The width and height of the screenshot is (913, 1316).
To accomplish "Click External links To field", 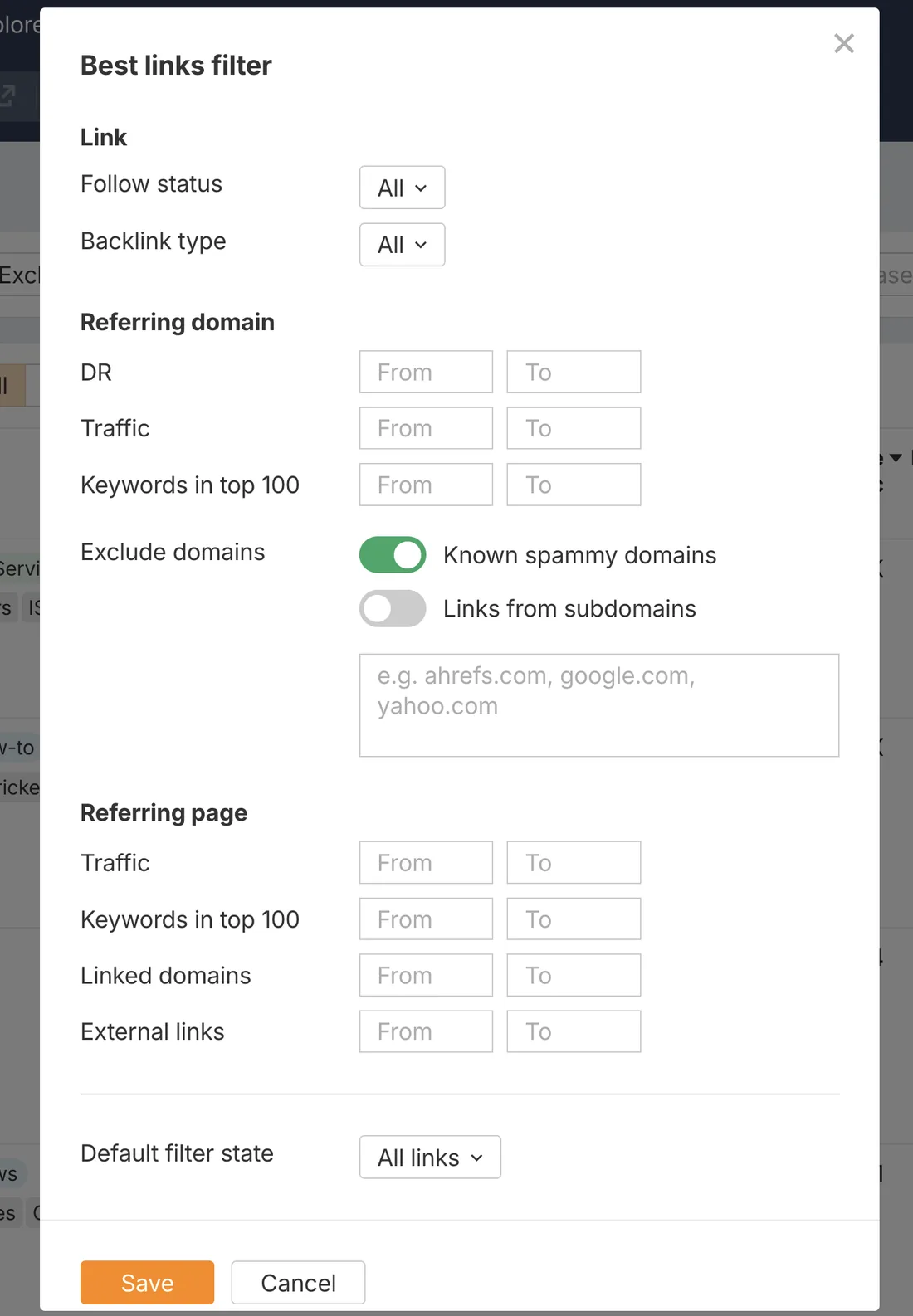I will [x=574, y=1031].
